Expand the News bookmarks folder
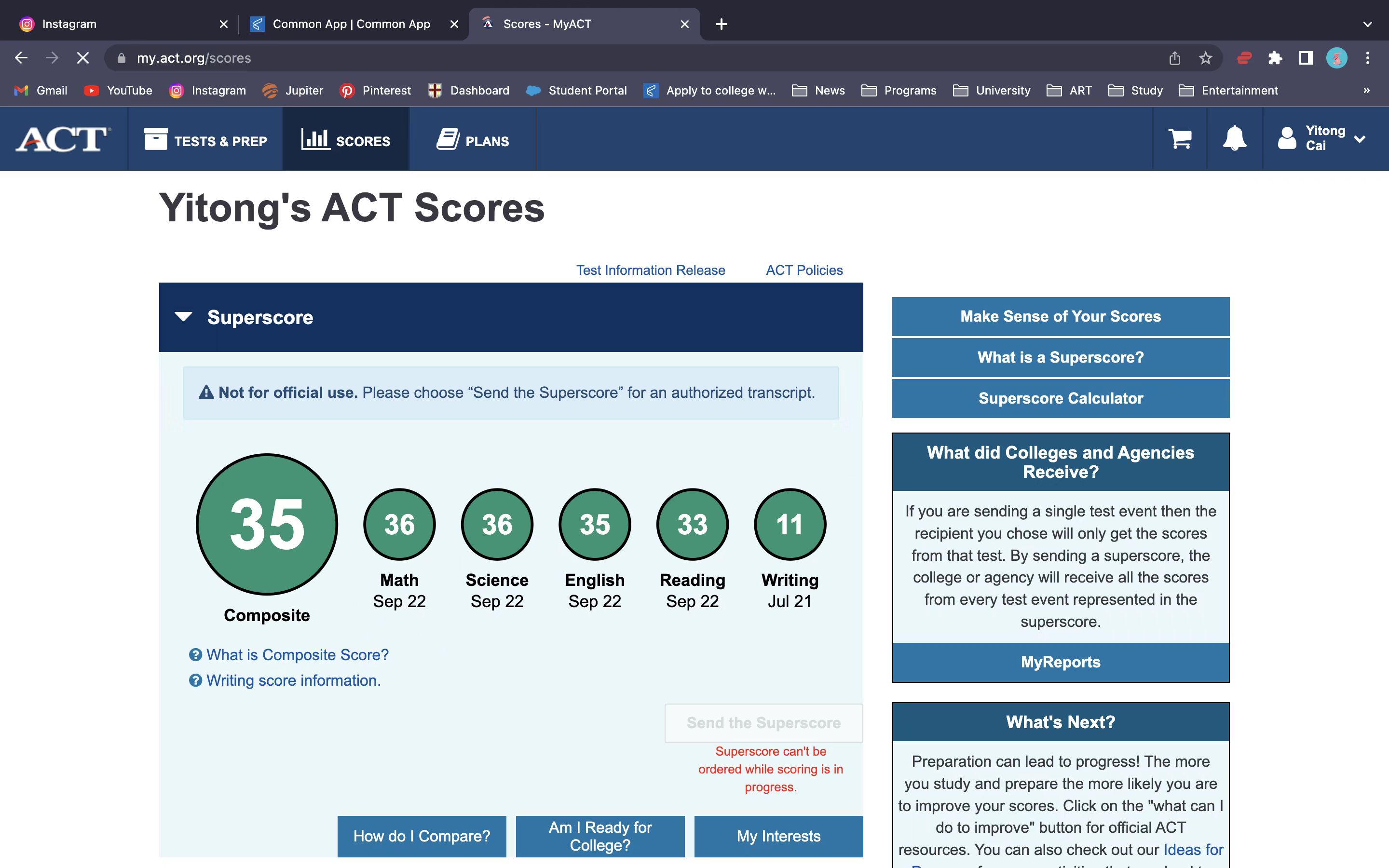 pos(818,91)
